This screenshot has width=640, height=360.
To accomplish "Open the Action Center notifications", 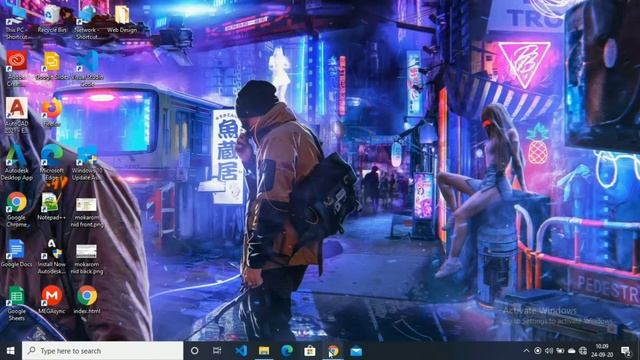I will tap(626, 351).
